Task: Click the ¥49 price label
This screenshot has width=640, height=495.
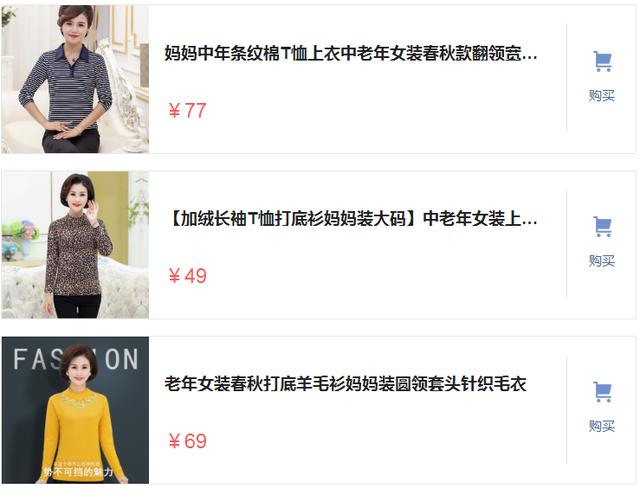Action: point(187,276)
